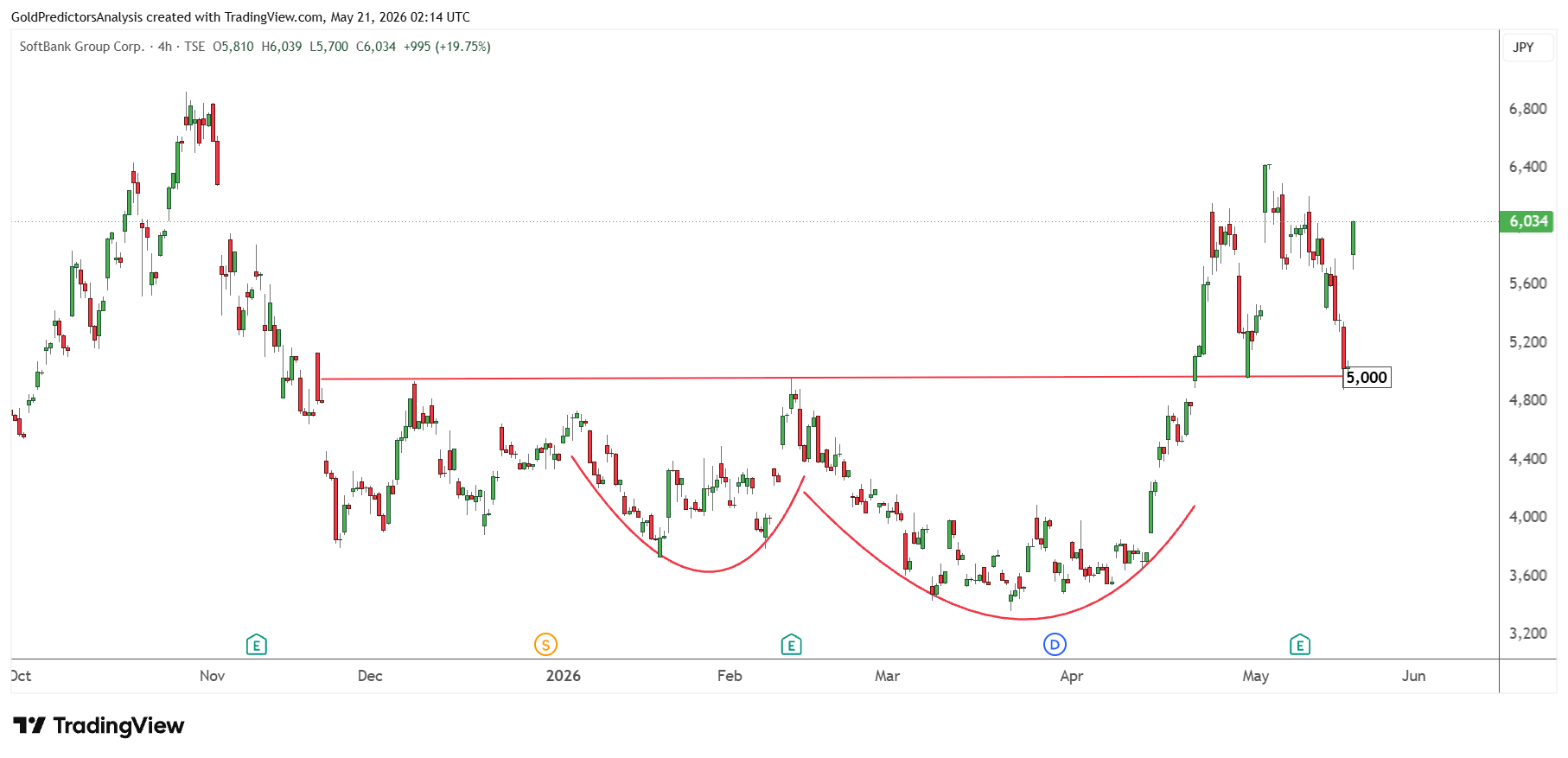The height and width of the screenshot is (758, 1568).
Task: Click the Apr label on the time axis
Action: (x=1071, y=676)
